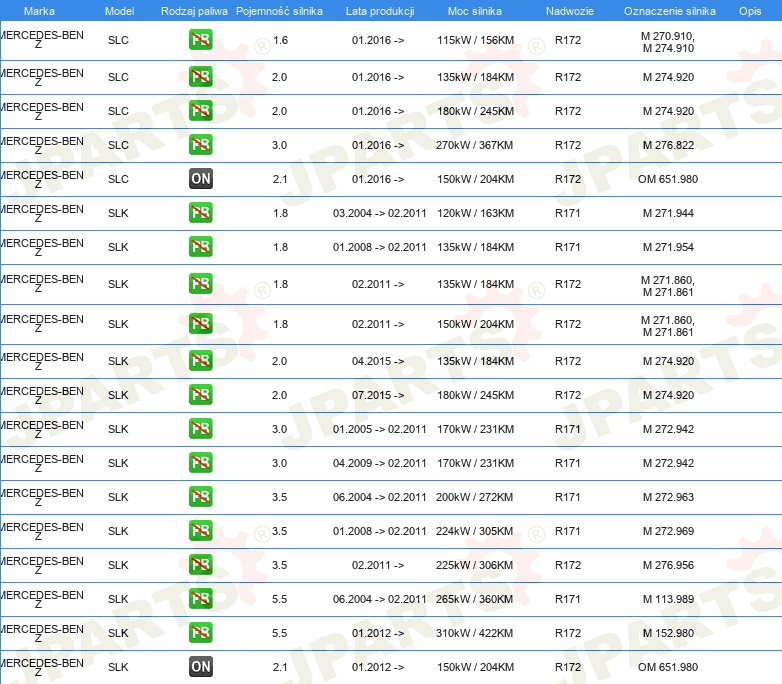Click the Opis column header

pos(749,10)
